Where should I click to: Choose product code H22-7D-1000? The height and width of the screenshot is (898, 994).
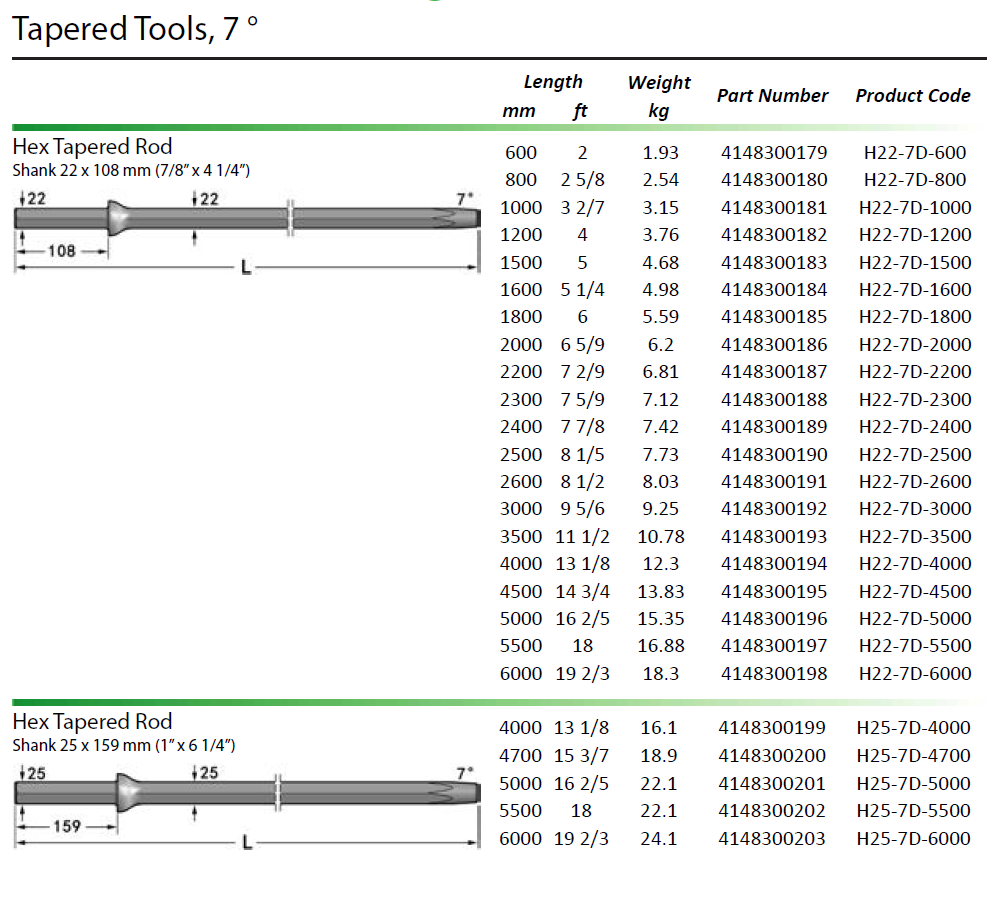[x=915, y=208]
